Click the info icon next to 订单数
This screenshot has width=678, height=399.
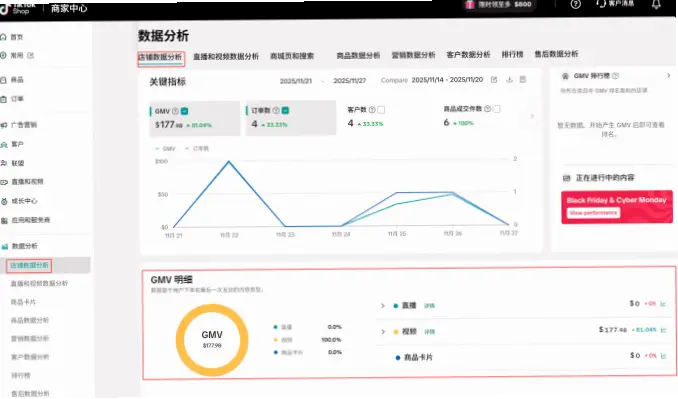[275, 111]
